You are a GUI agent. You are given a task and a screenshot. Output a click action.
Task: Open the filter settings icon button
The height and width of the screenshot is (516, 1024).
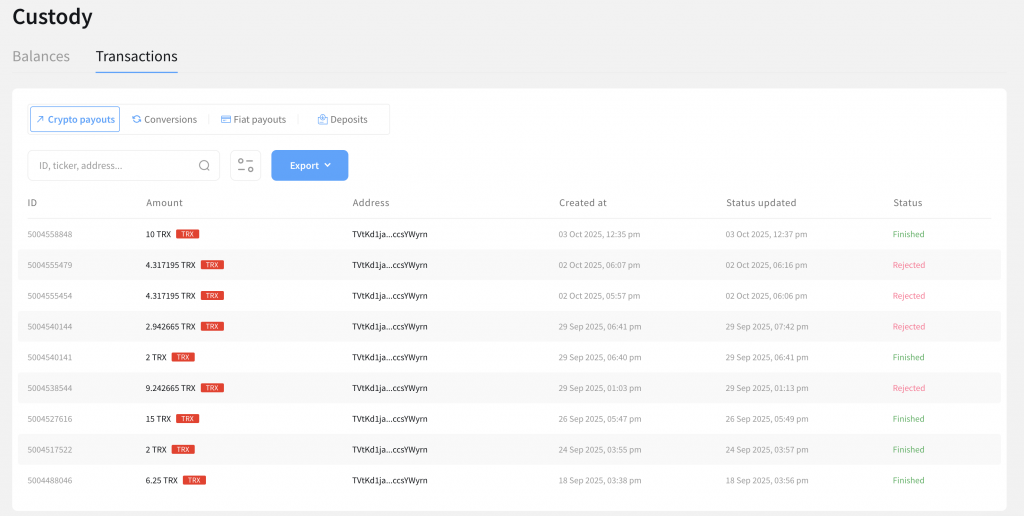pyautogui.click(x=245, y=166)
